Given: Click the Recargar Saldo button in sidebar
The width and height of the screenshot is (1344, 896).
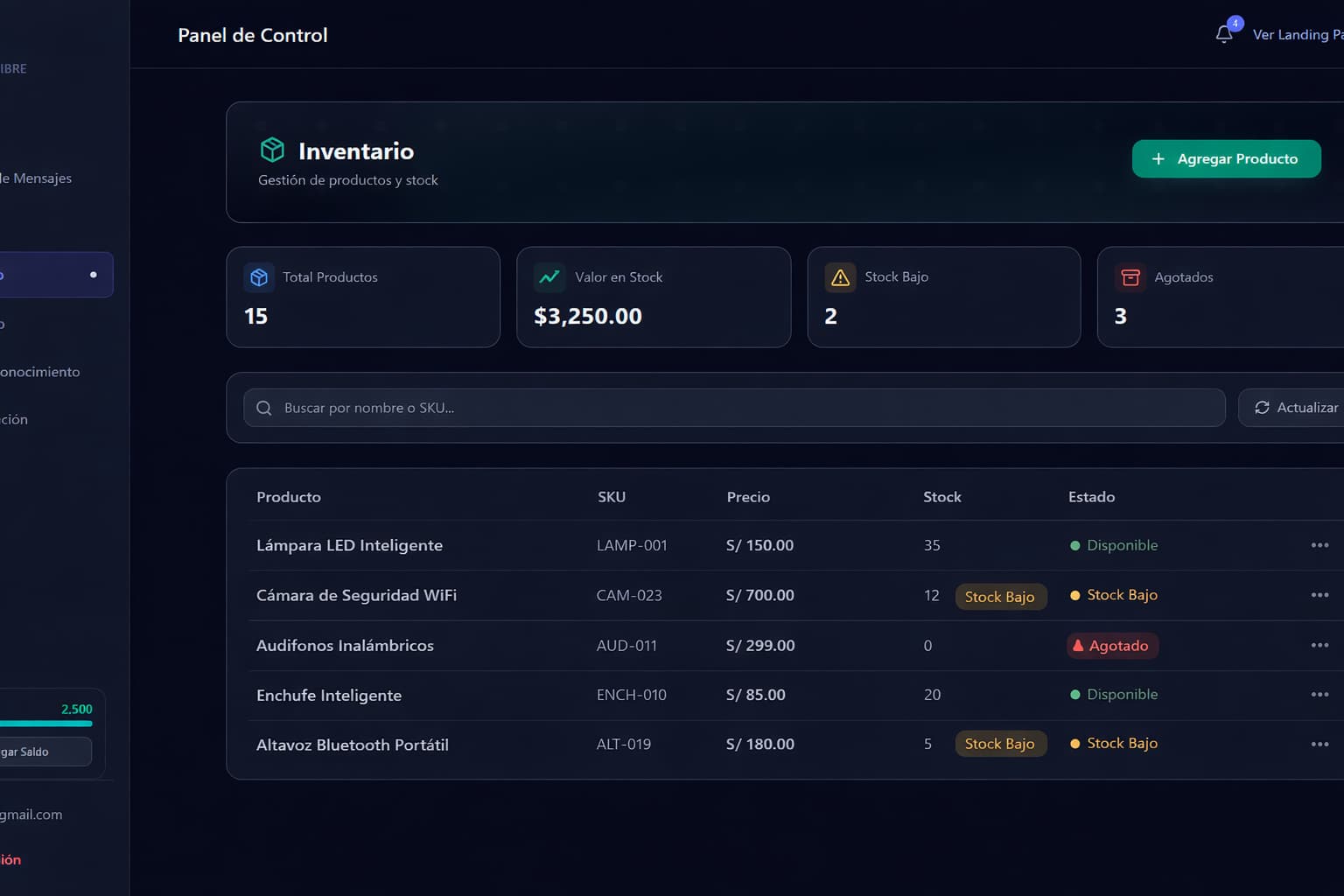Looking at the screenshot, I should pos(44,752).
